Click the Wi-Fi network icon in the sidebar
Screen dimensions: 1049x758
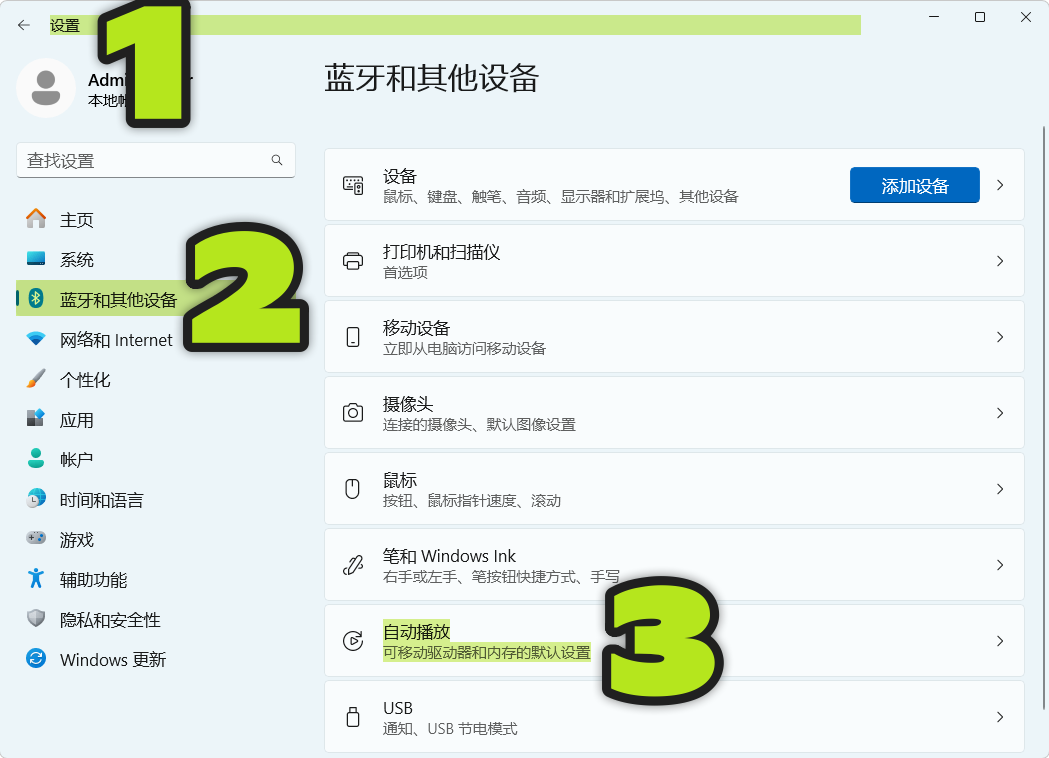36,339
